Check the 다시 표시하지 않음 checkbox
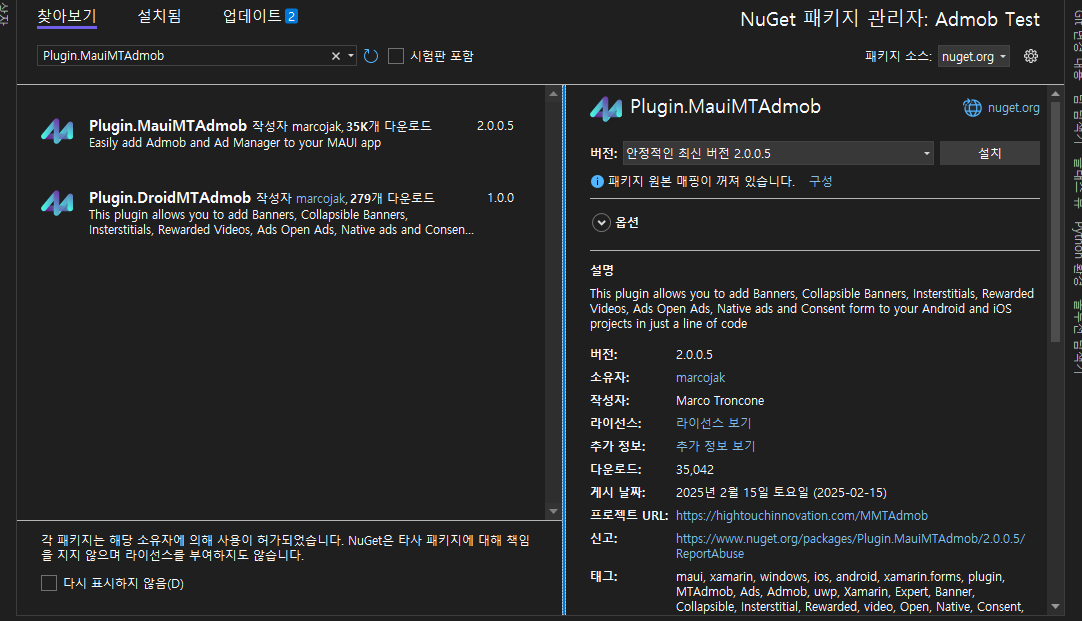 (x=48, y=583)
